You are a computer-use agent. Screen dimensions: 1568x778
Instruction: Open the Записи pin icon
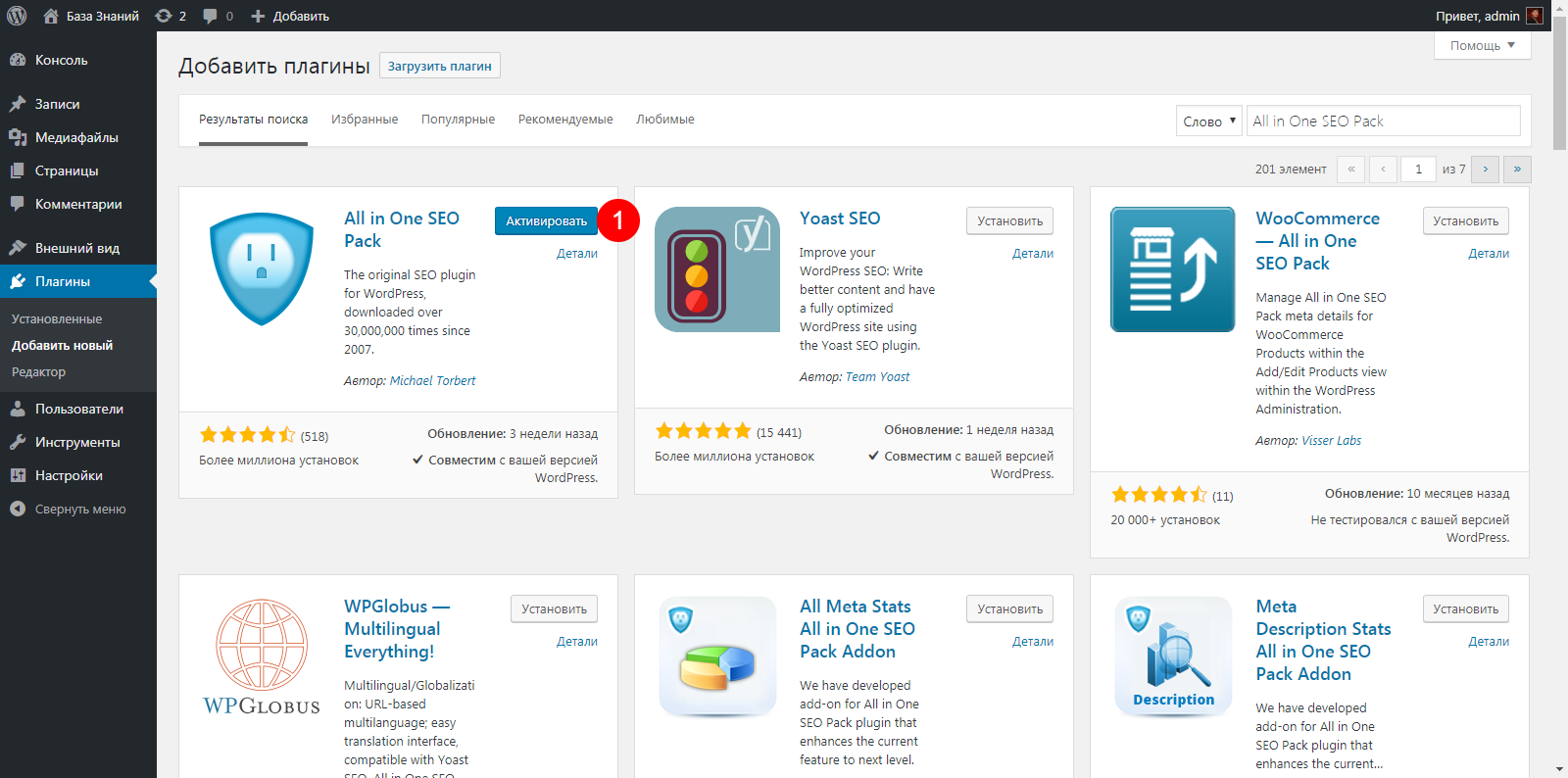(18, 104)
